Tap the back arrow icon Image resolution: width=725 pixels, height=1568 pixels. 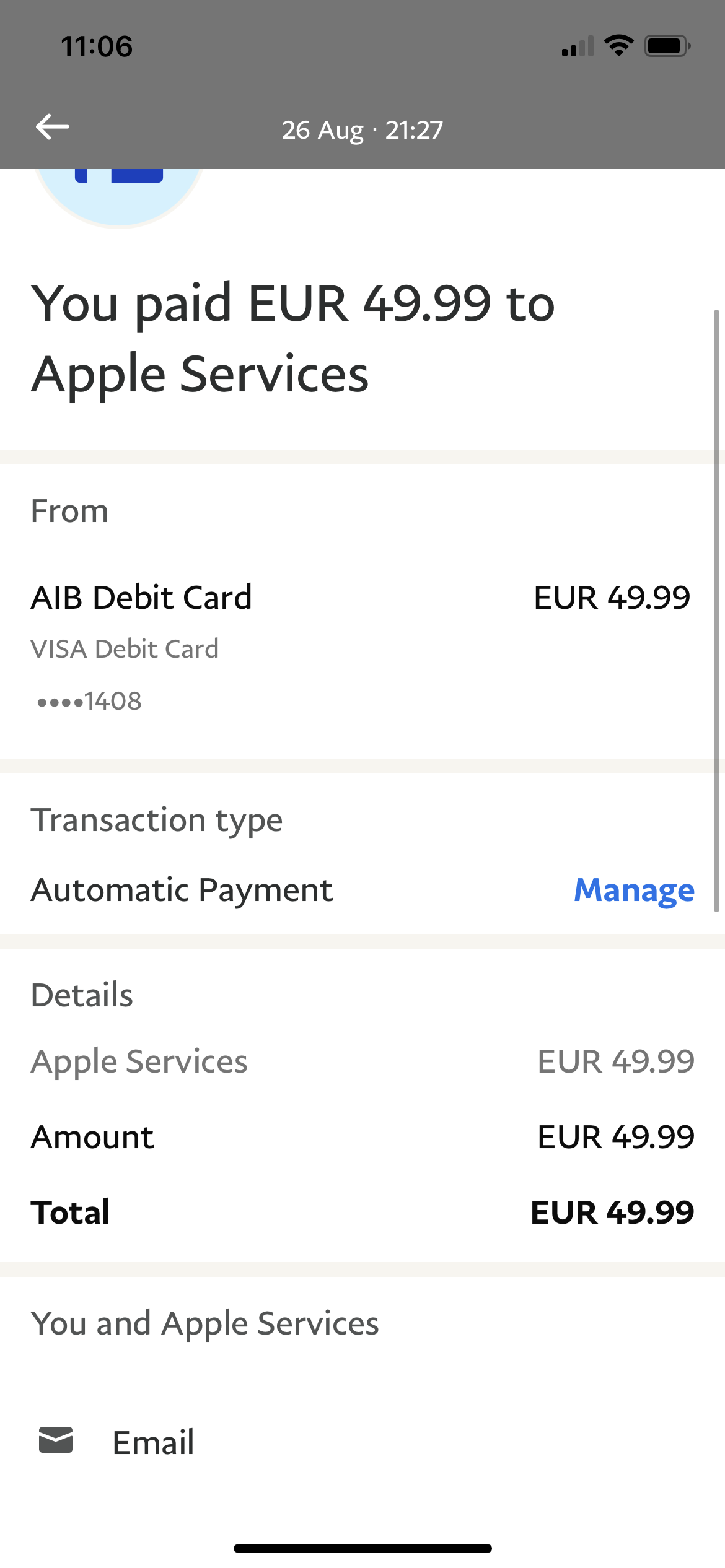53,128
